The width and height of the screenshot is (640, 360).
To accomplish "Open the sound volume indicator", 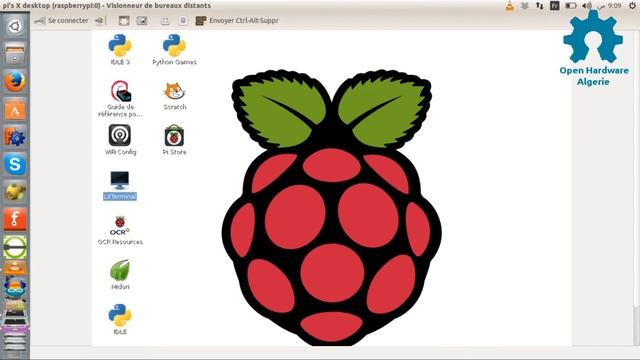I will pos(587,6).
